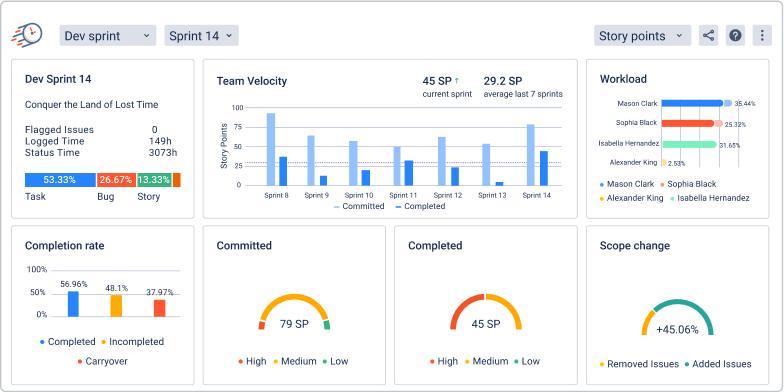
Task: Toggle Mason Clark in Workload legend
Action: click(x=627, y=184)
